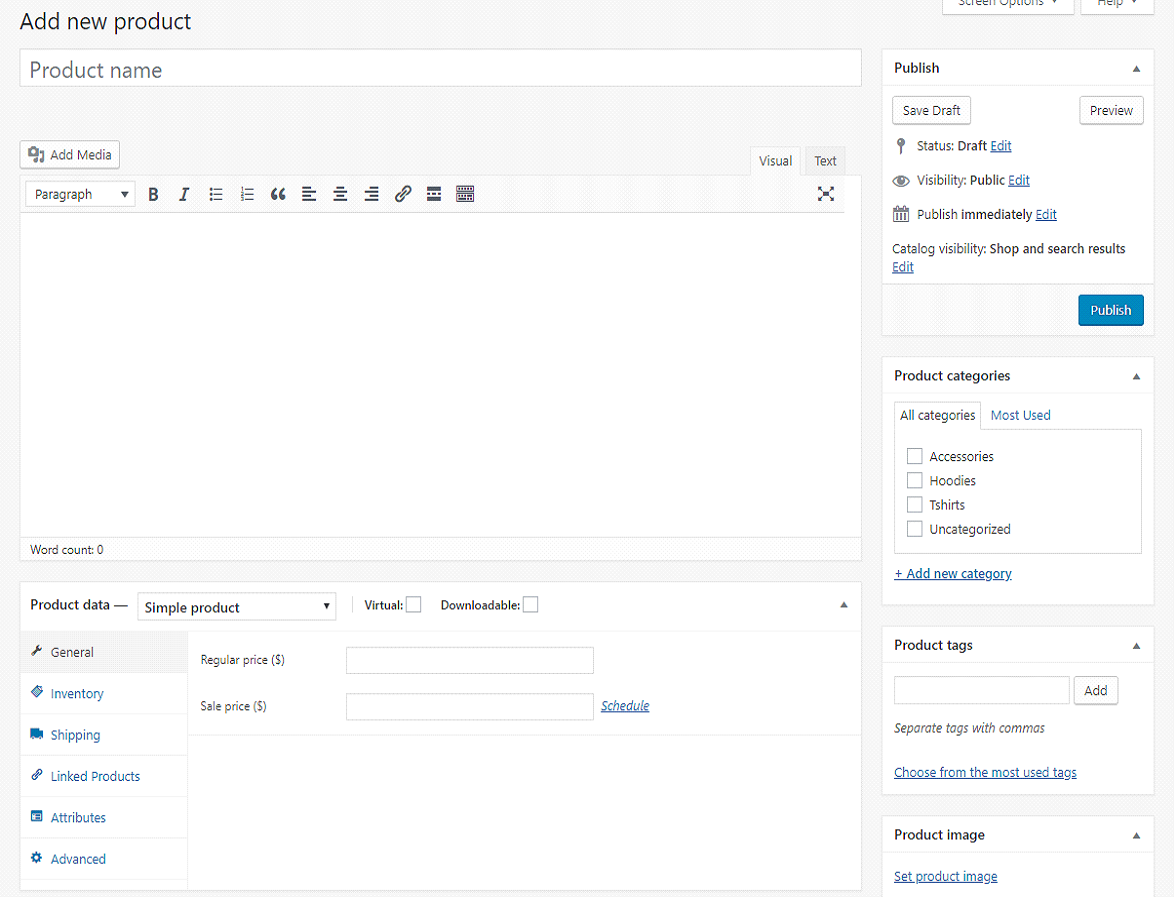Tick the Uncategorized category checkbox
This screenshot has height=899, width=1176.
(914, 529)
